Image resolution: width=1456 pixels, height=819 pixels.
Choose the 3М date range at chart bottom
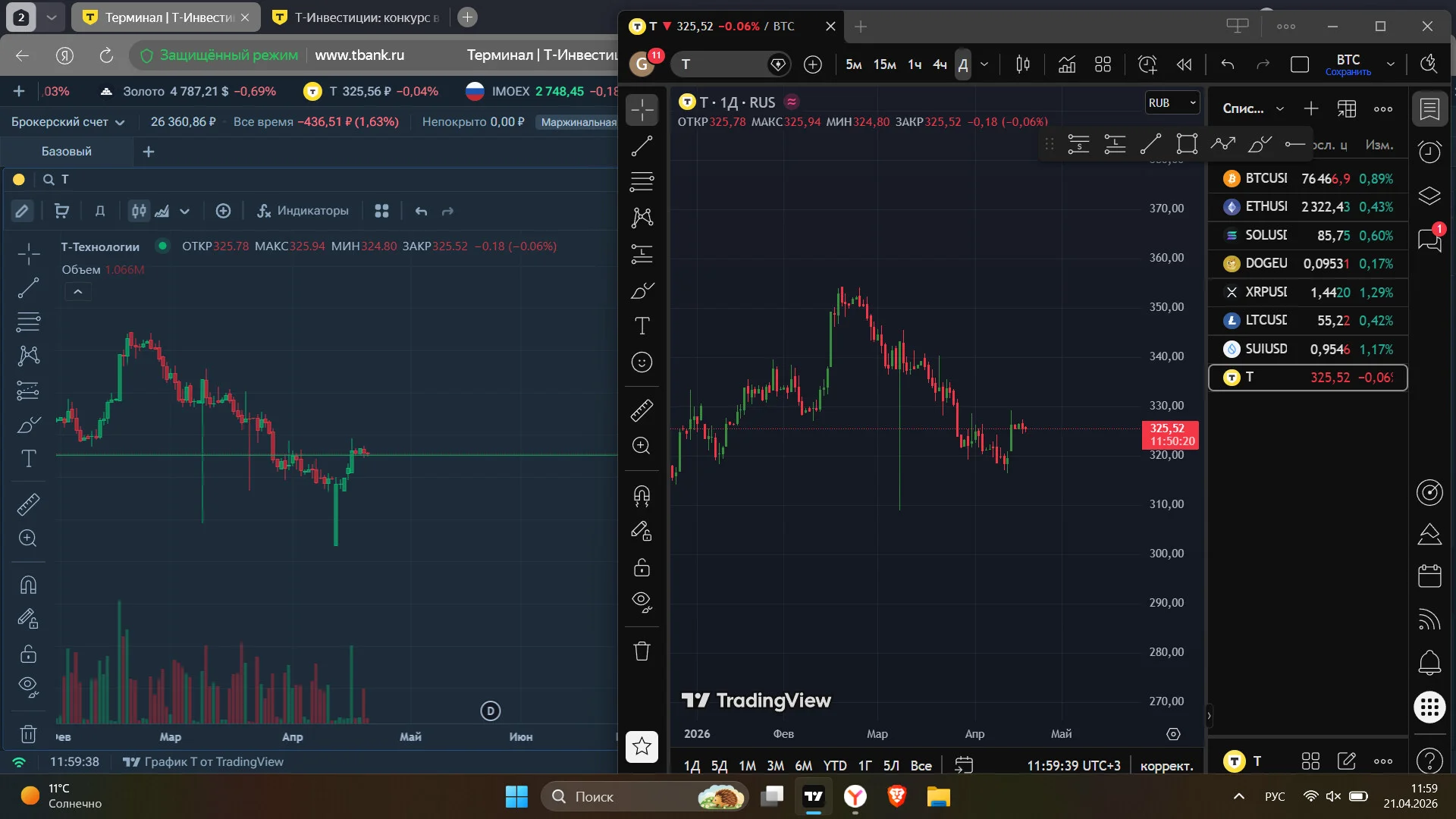775,766
